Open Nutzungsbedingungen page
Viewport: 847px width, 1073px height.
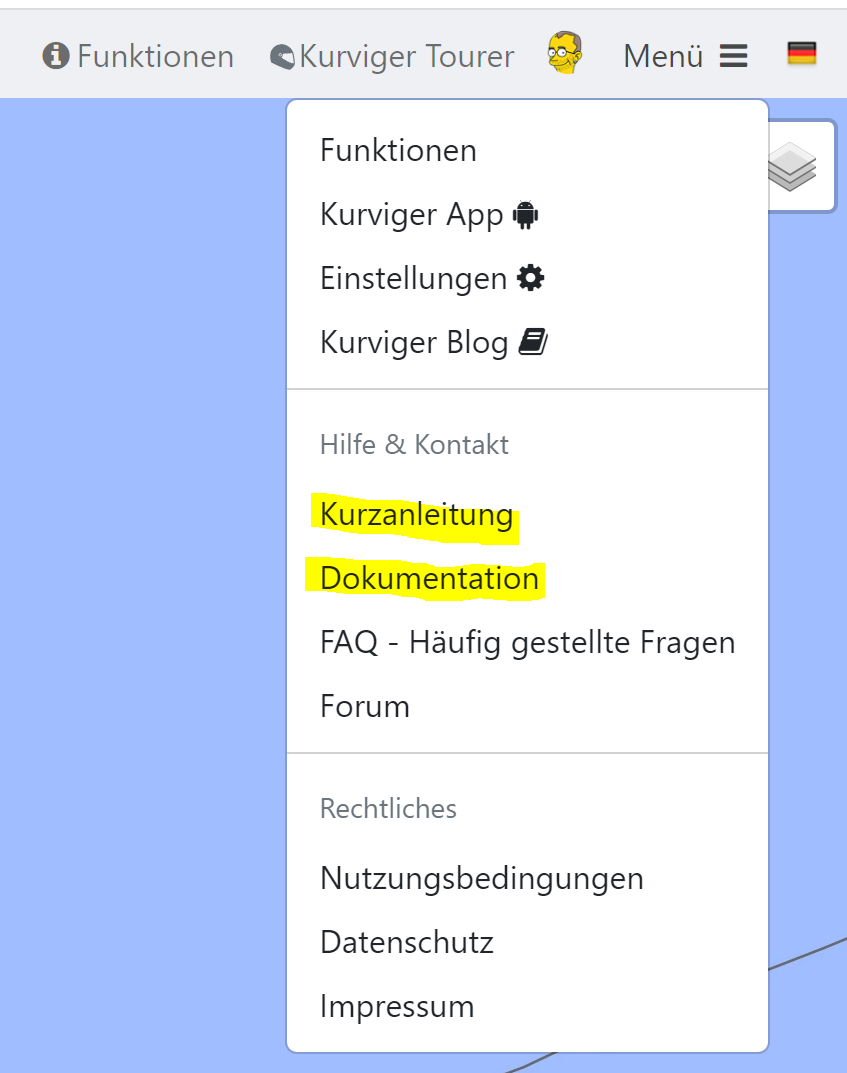coord(482,878)
